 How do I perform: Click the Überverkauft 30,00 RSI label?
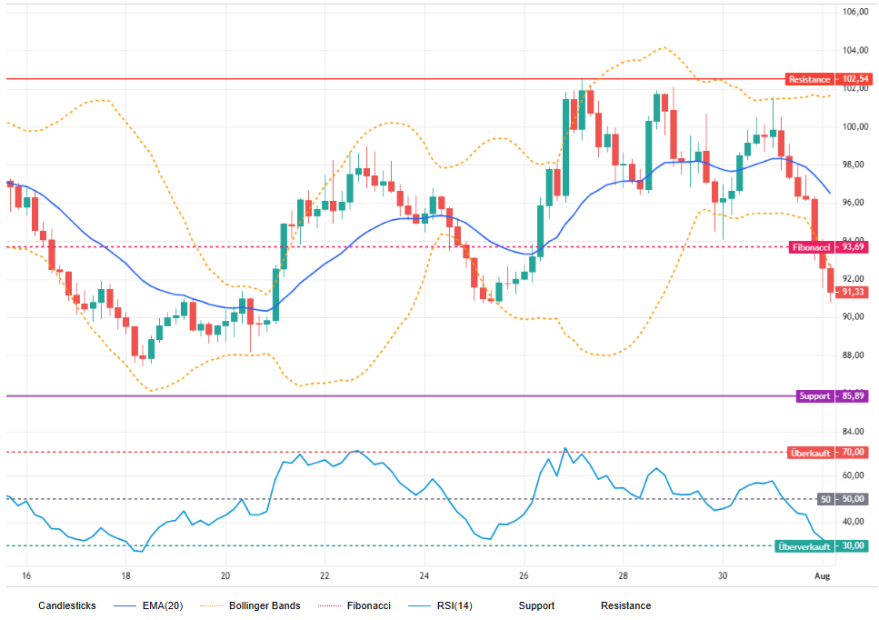(822, 545)
